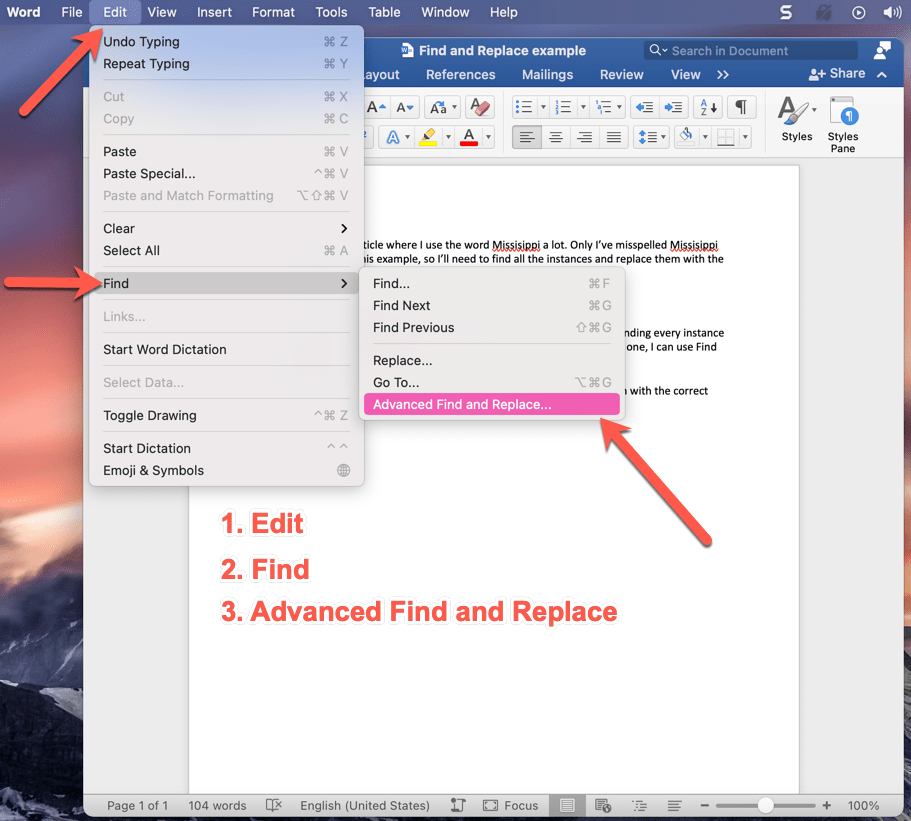Expand the Clear submenu
911x821 pixels.
225,228
